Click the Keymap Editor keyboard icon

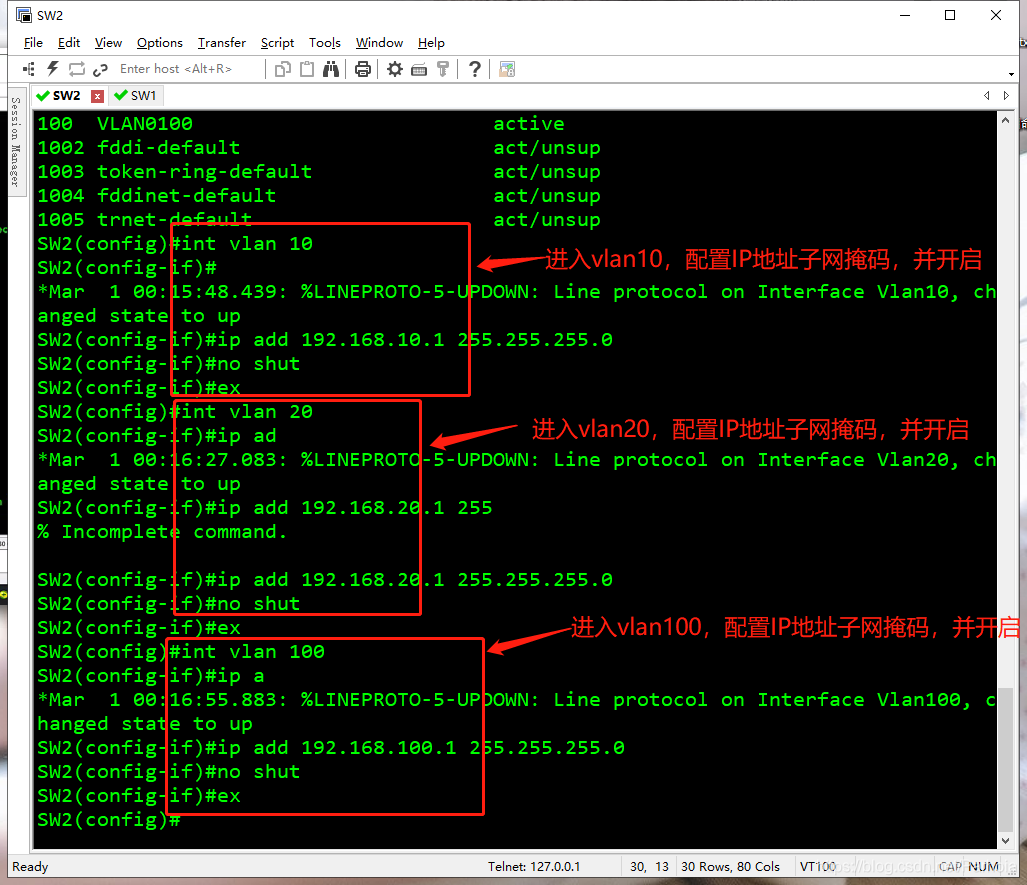tap(419, 69)
